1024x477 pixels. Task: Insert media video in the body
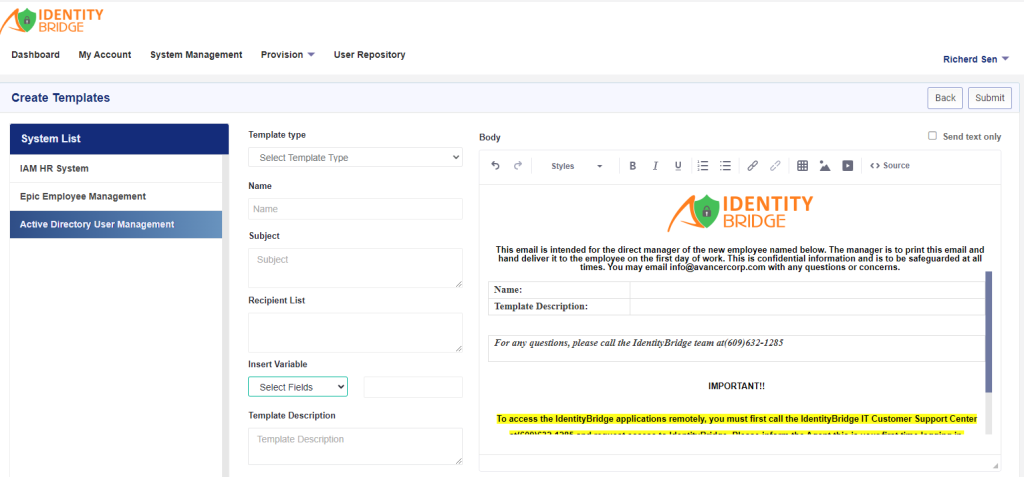(x=847, y=166)
